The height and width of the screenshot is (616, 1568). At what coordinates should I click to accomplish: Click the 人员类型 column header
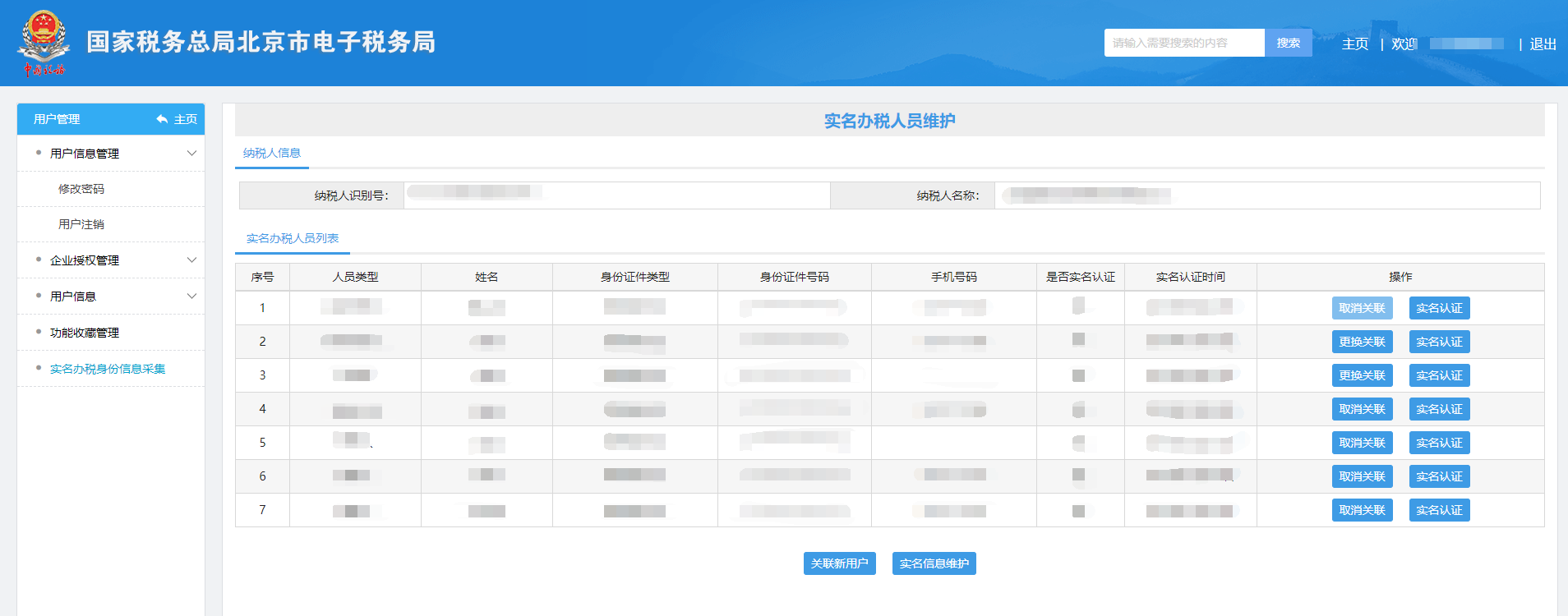point(355,277)
